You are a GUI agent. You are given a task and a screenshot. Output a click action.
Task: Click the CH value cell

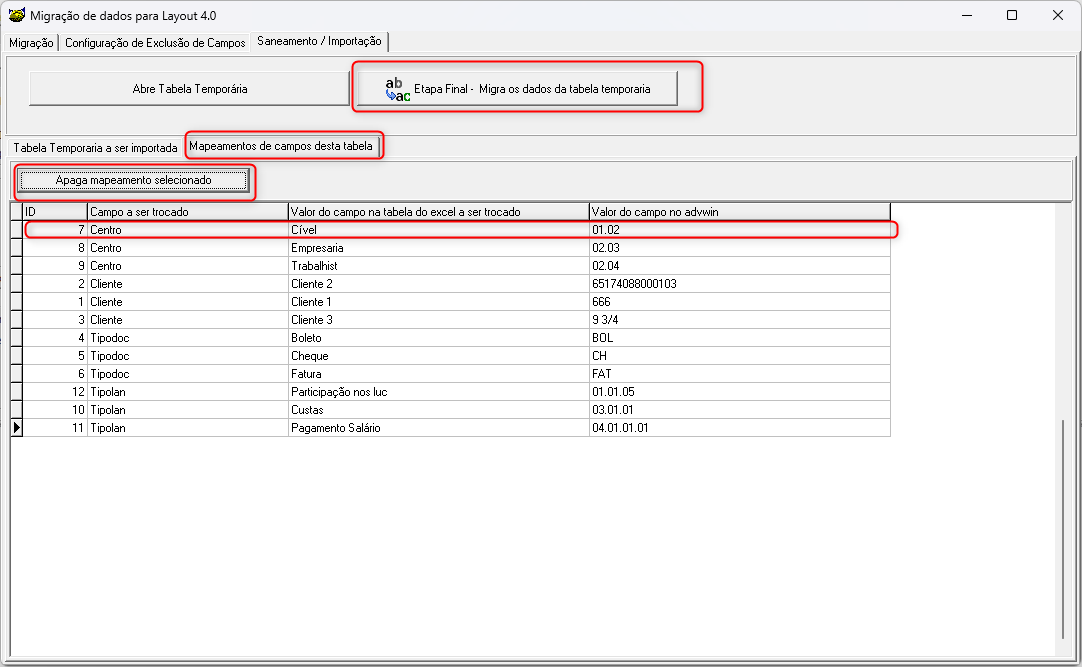[x=740, y=355]
